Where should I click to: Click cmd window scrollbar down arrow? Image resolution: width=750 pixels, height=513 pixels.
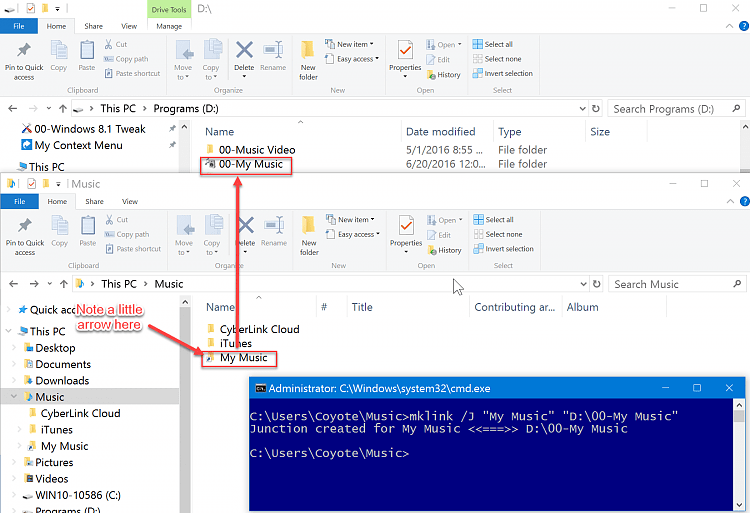(739, 505)
